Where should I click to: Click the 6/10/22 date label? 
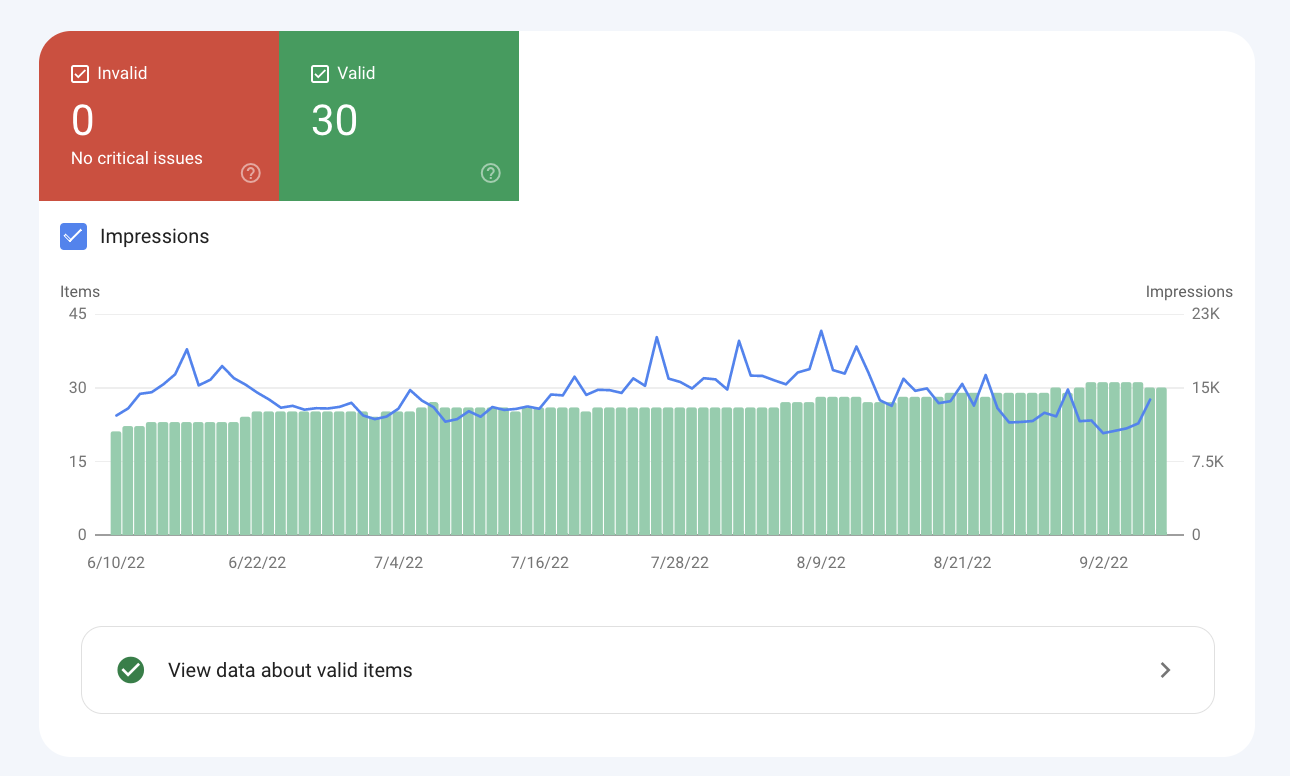pos(116,563)
